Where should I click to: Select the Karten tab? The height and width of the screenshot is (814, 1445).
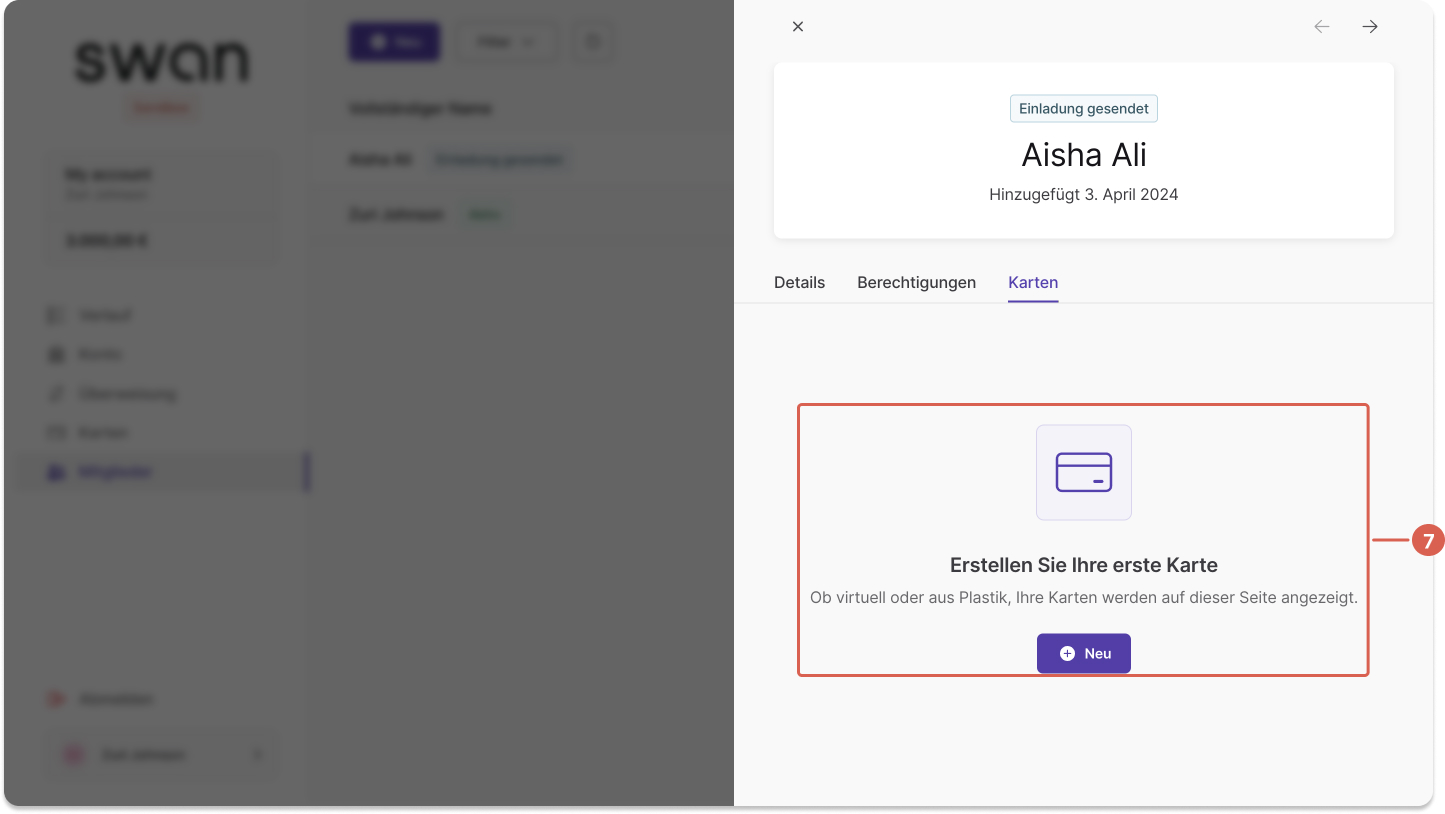click(x=1033, y=282)
